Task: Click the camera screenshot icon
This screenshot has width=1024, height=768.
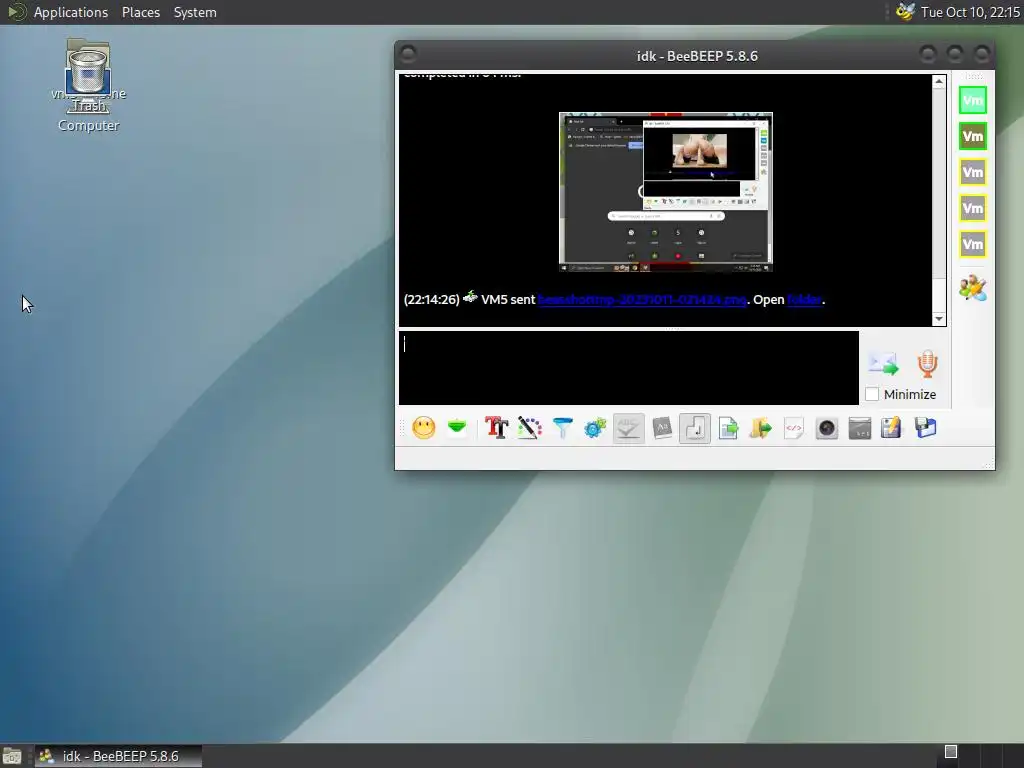Action: coord(827,428)
